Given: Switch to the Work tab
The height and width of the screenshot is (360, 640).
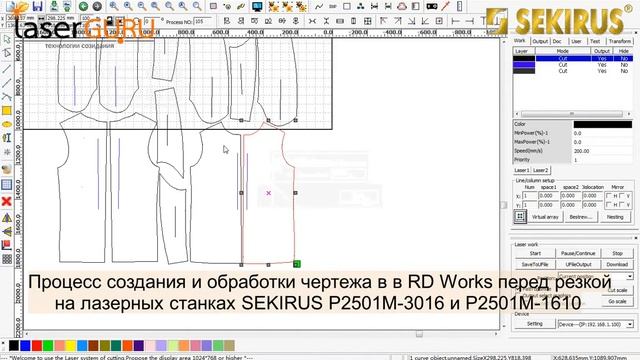Looking at the screenshot, I should (x=520, y=41).
